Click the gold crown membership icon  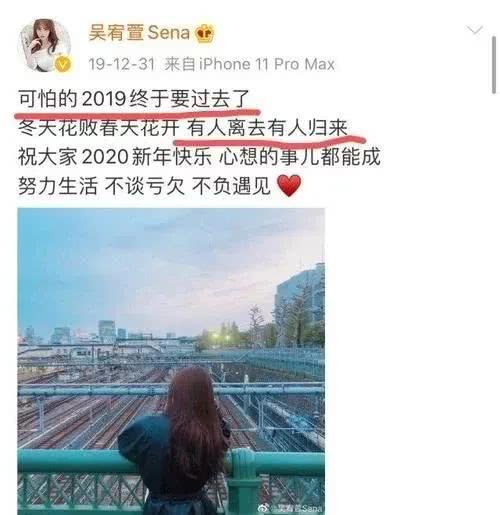coord(204,33)
